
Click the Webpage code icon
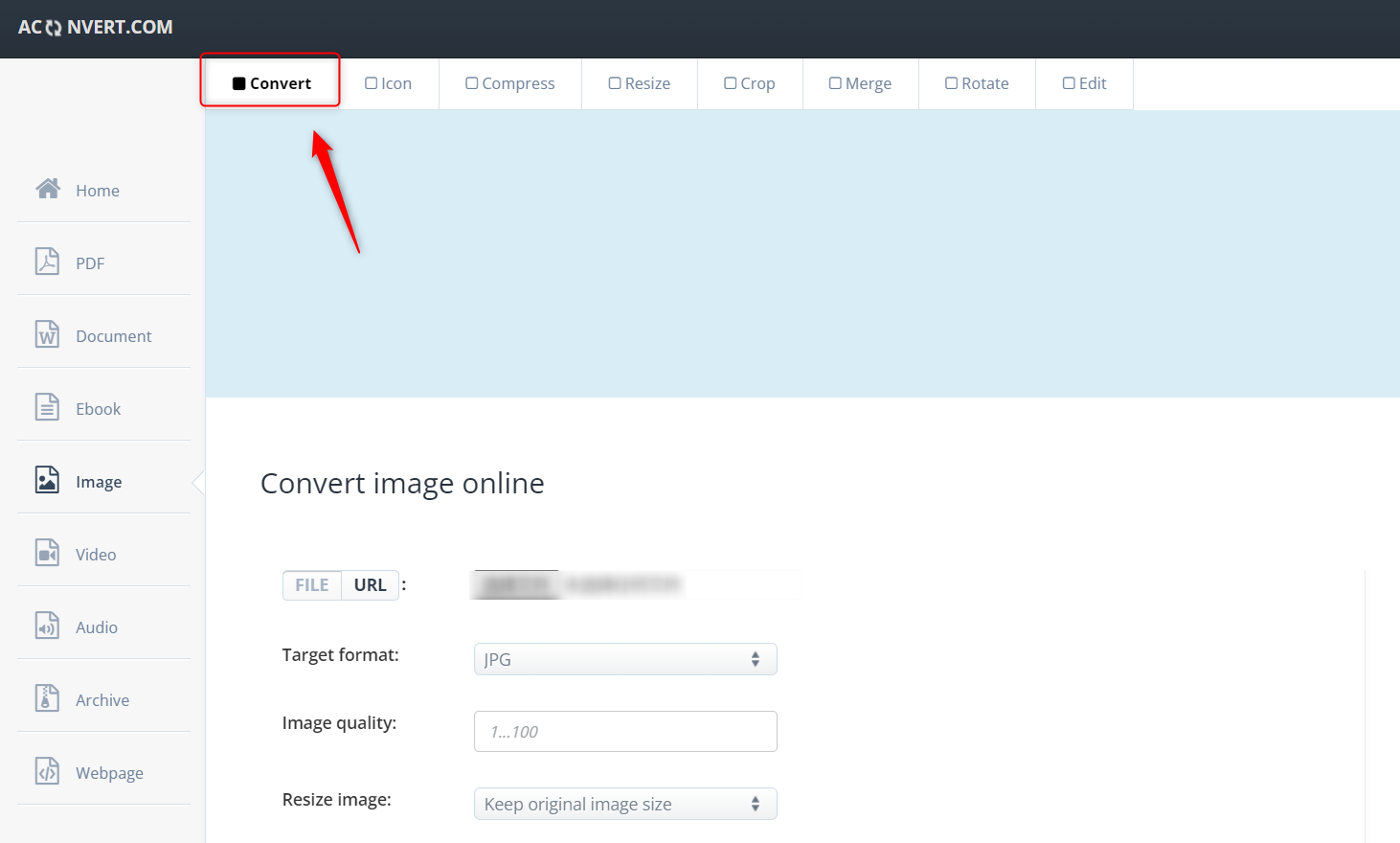[x=47, y=771]
